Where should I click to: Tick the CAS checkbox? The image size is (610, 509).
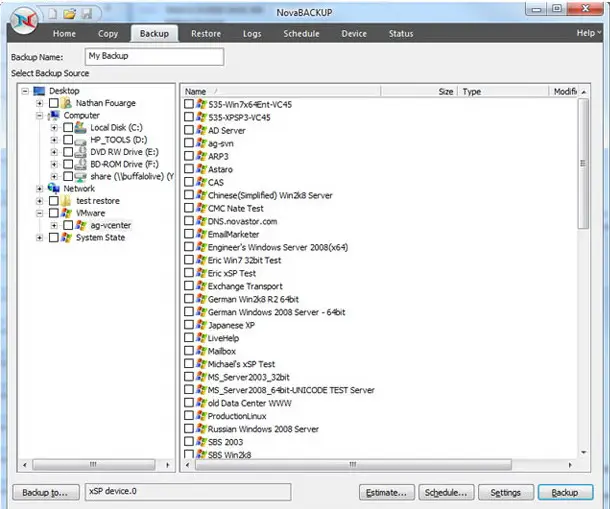pos(189,182)
